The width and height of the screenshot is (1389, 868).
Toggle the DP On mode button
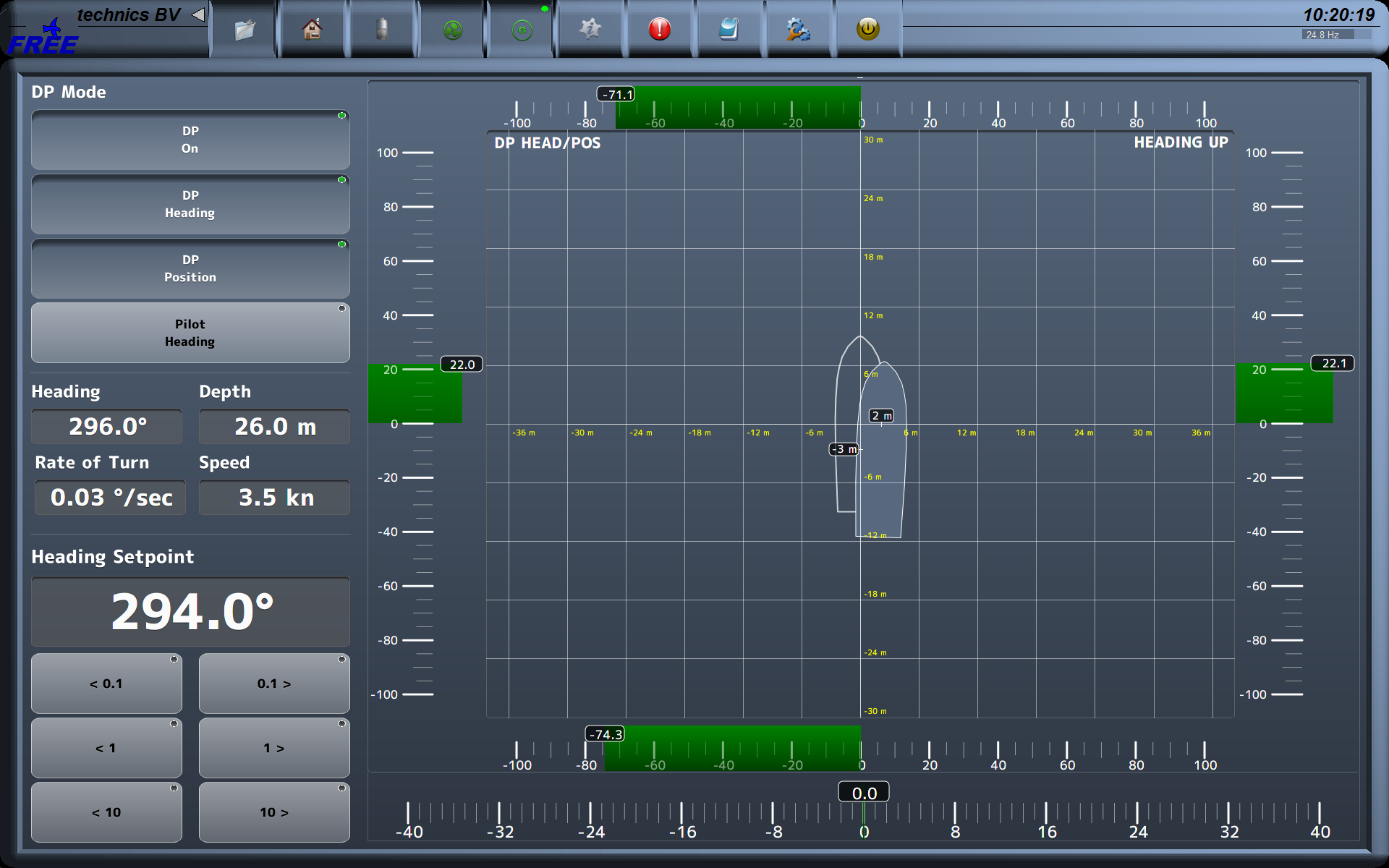190,140
